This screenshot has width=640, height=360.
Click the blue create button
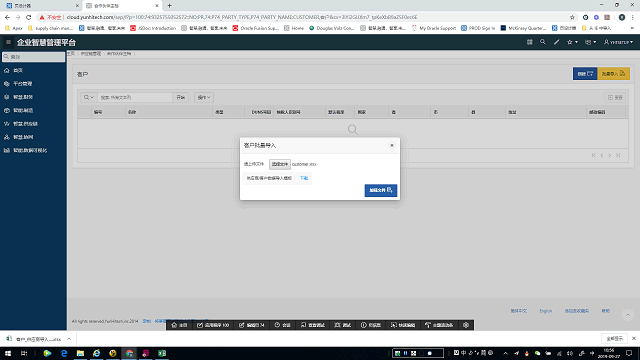[x=585, y=73]
